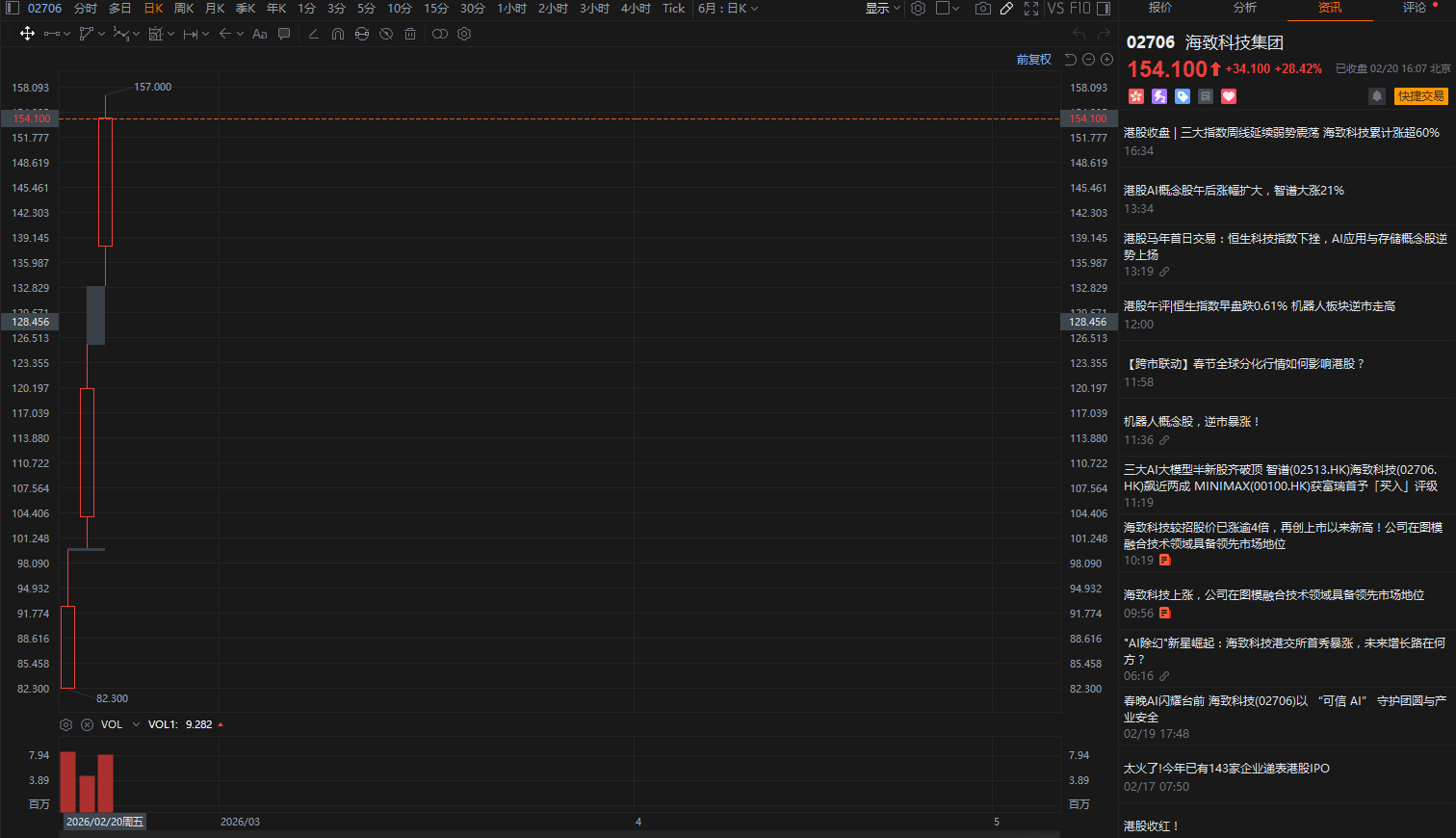This screenshot has height=838, width=1456.
Task: Zoom out the chart with minus icon
Action: [1089, 60]
